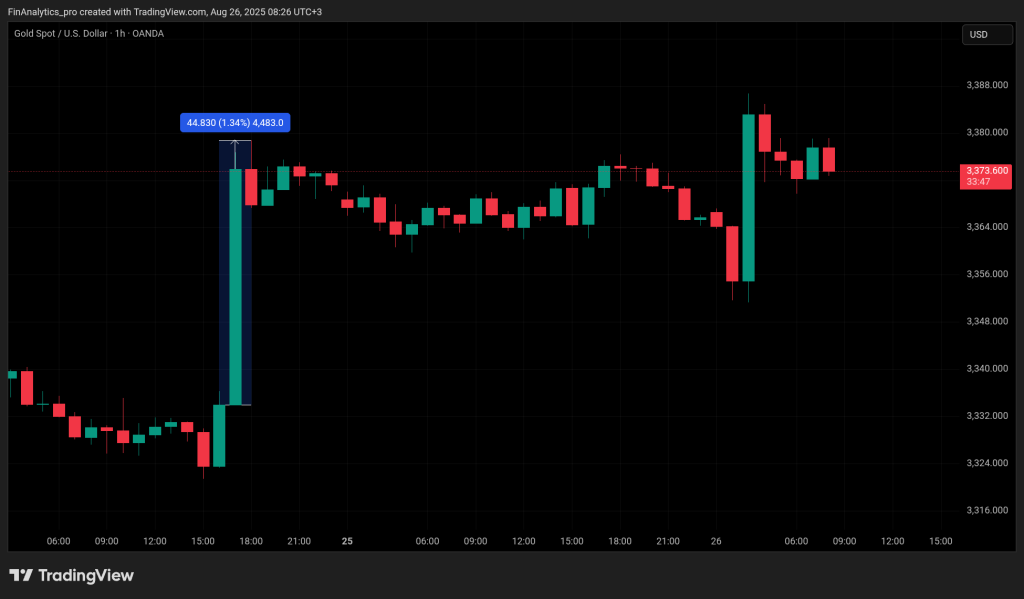Screen dimensions: 1024x599
Task: Click the date label 26 on the time axis
Action: pyautogui.click(x=716, y=541)
